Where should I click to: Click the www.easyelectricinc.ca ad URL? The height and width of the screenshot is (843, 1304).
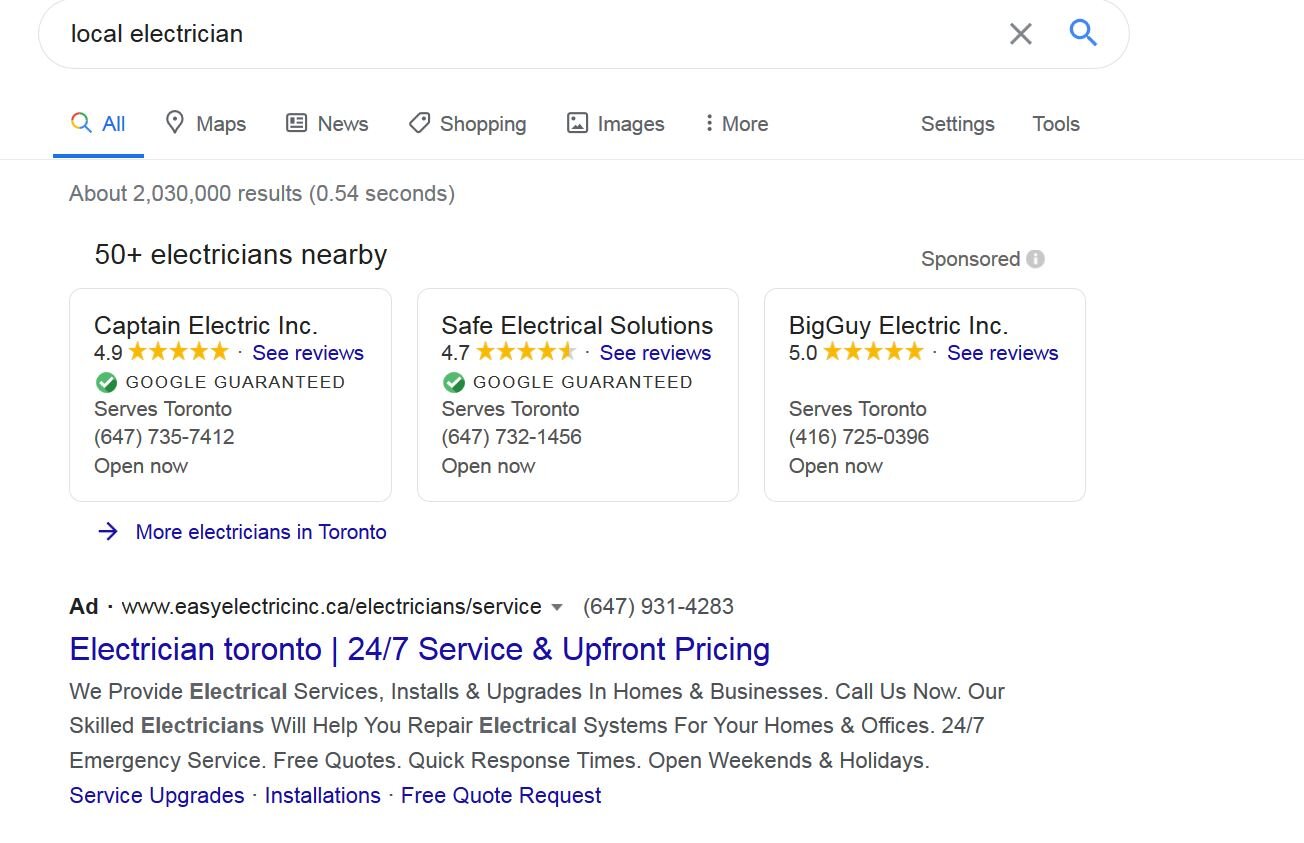[331, 607]
